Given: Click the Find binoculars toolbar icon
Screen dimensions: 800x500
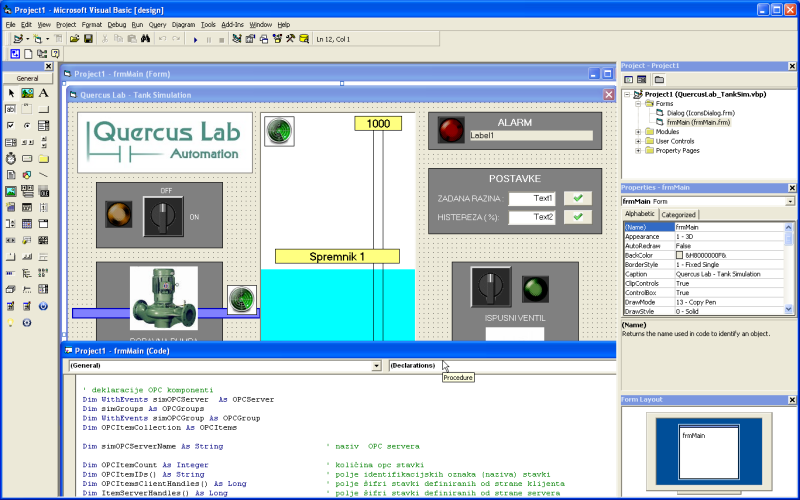Looking at the screenshot, I should pos(145,39).
